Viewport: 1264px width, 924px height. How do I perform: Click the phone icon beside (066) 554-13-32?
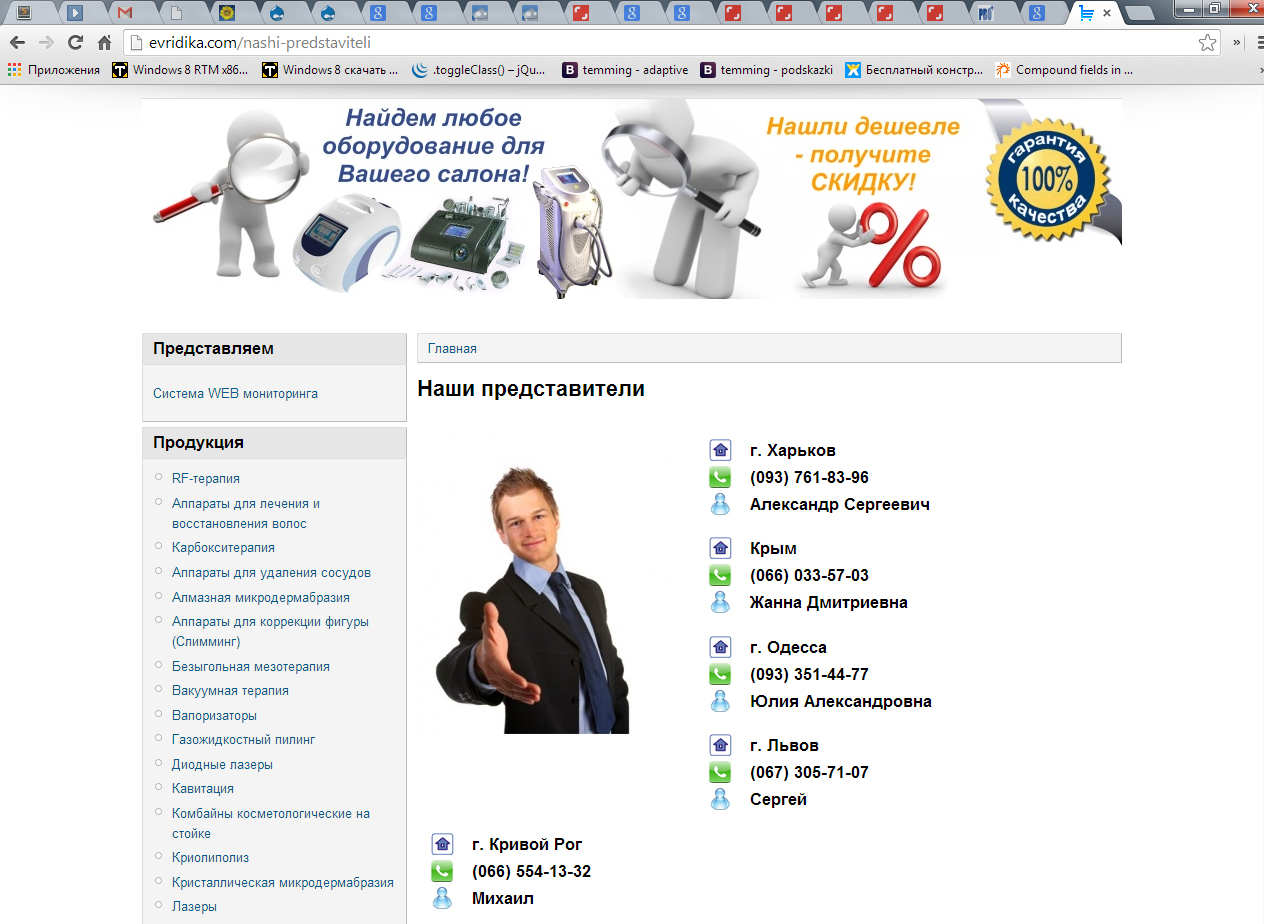[x=442, y=871]
